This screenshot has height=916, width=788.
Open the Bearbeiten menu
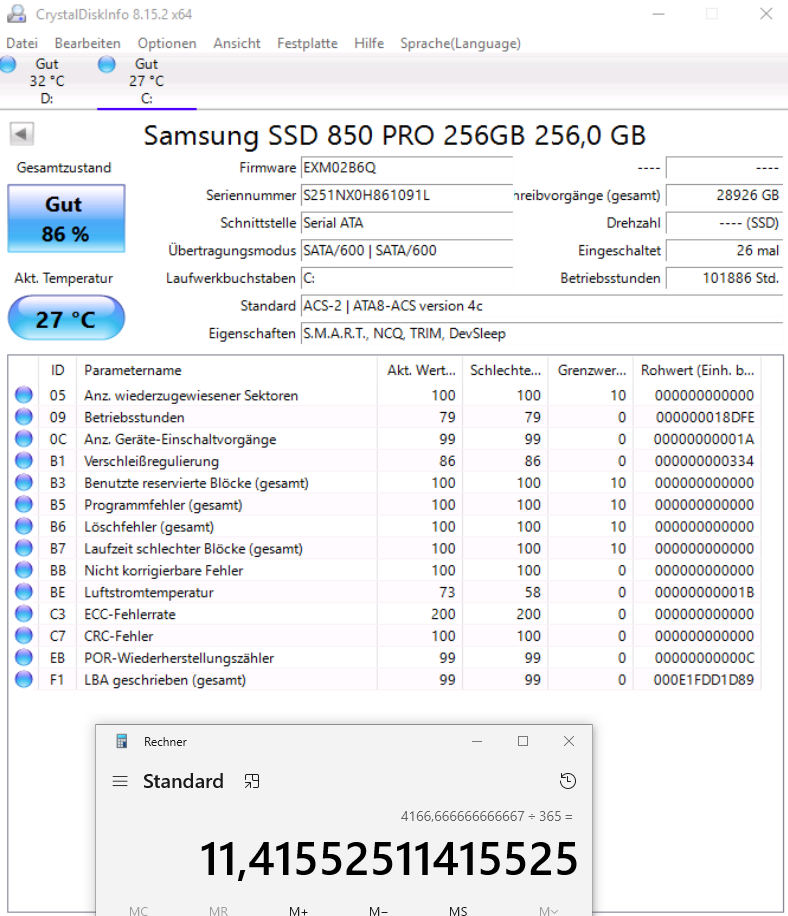[x=88, y=43]
